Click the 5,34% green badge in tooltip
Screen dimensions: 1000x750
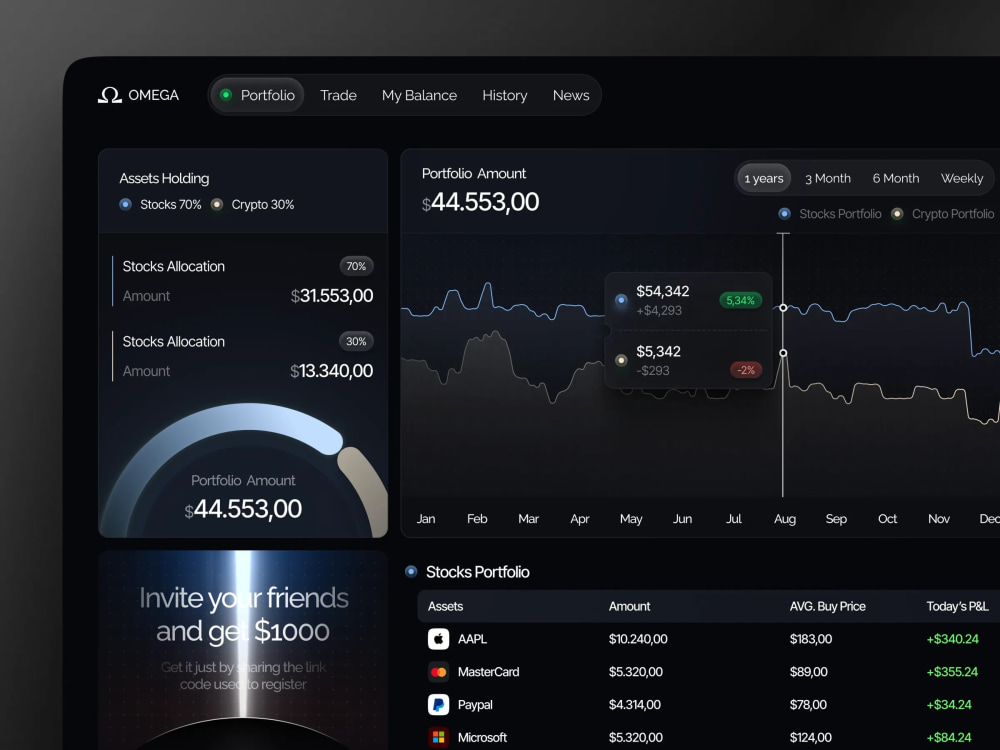[x=740, y=300]
